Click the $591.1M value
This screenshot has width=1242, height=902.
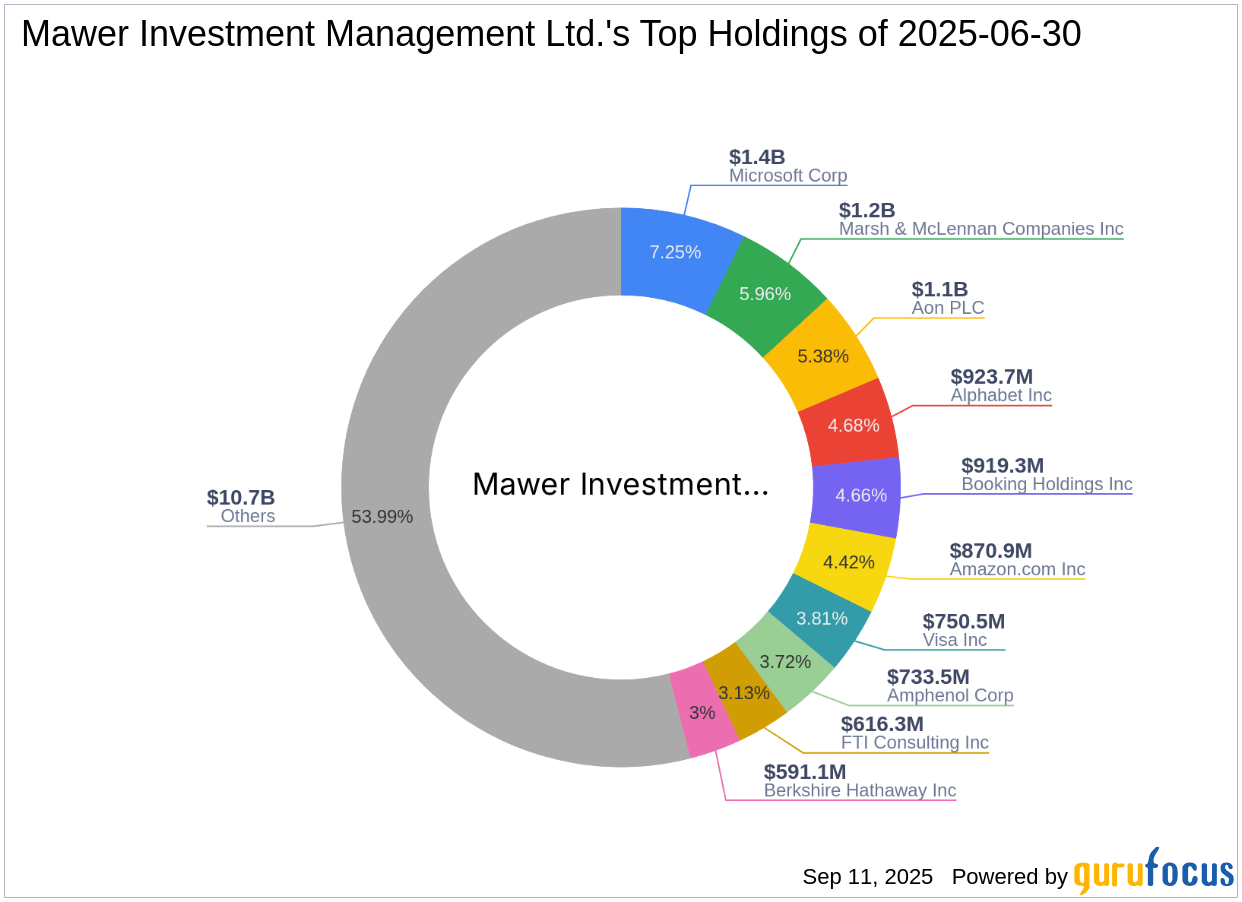click(805, 771)
